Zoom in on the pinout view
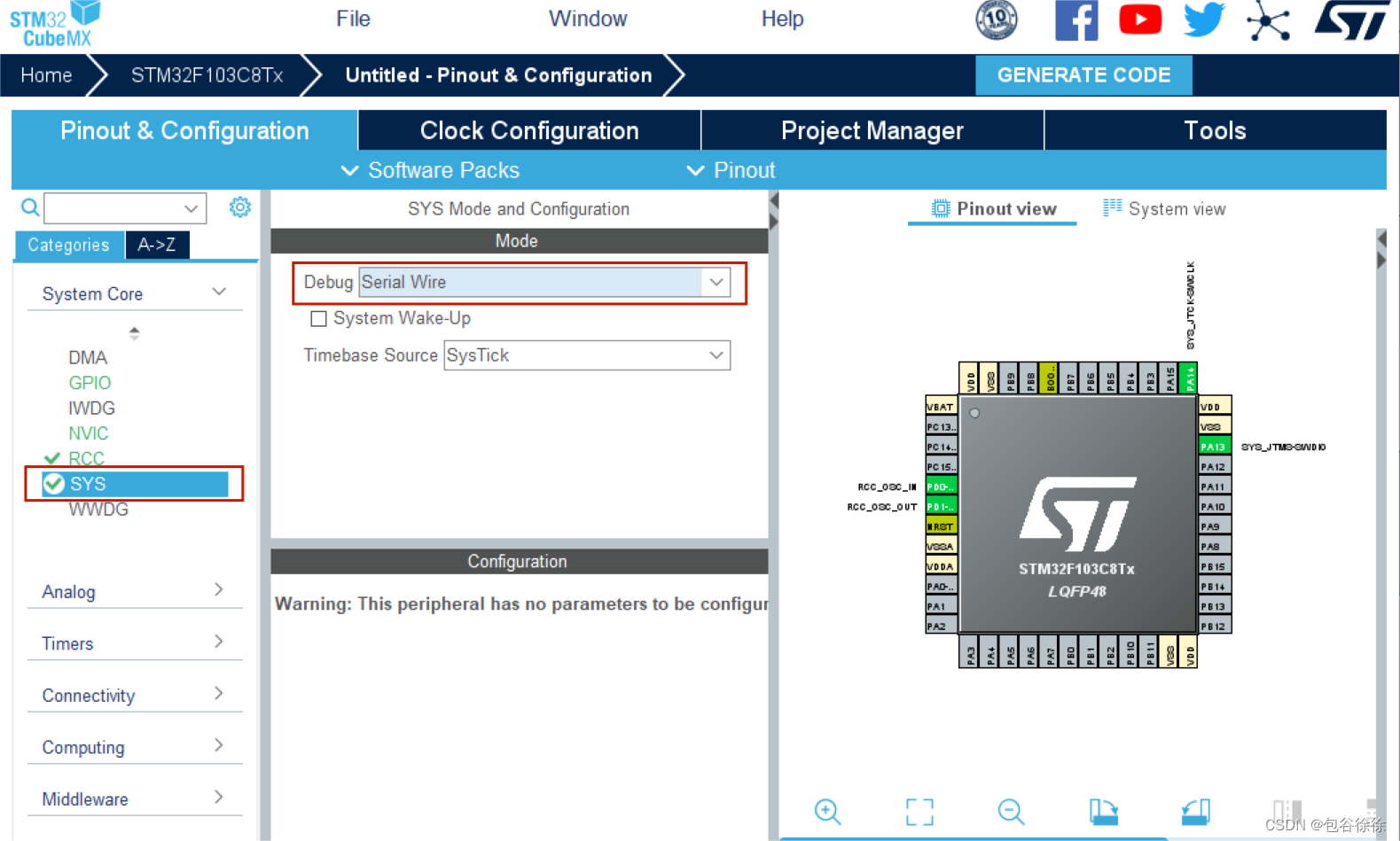Image resolution: width=1400 pixels, height=841 pixels. point(827,811)
